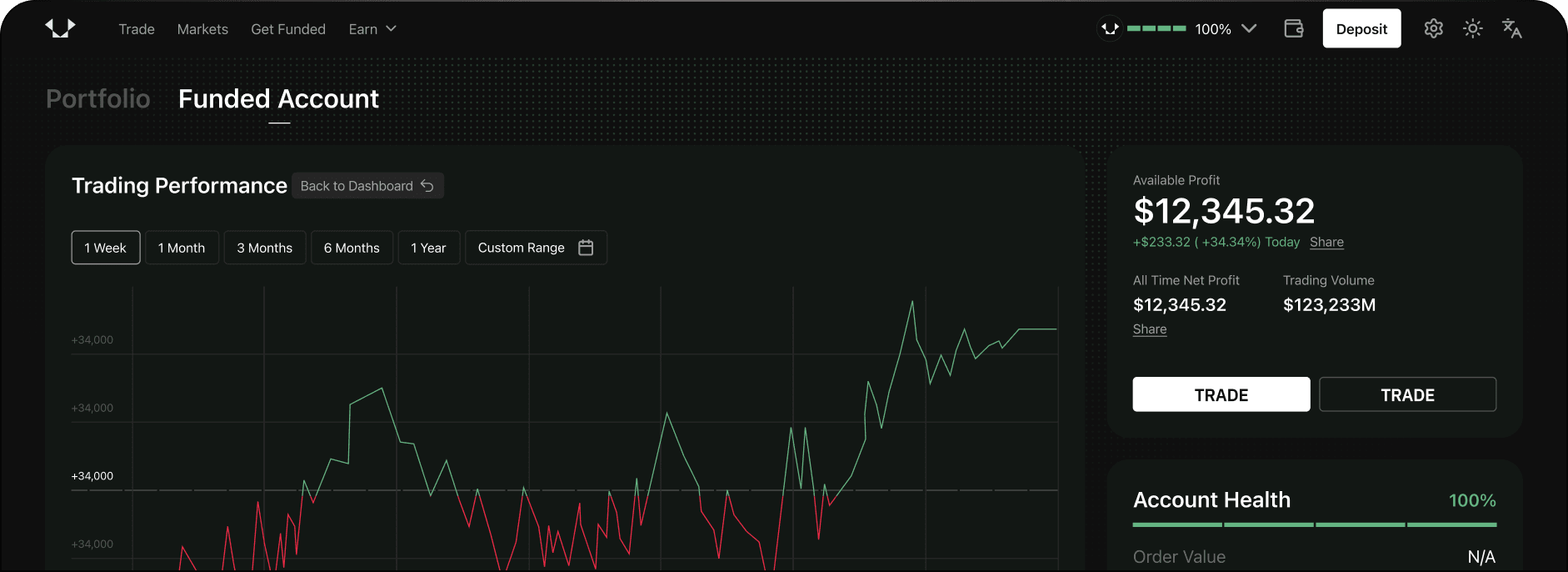
Task: Click the $12,345.32 Available Profit value
Action: [1224, 211]
